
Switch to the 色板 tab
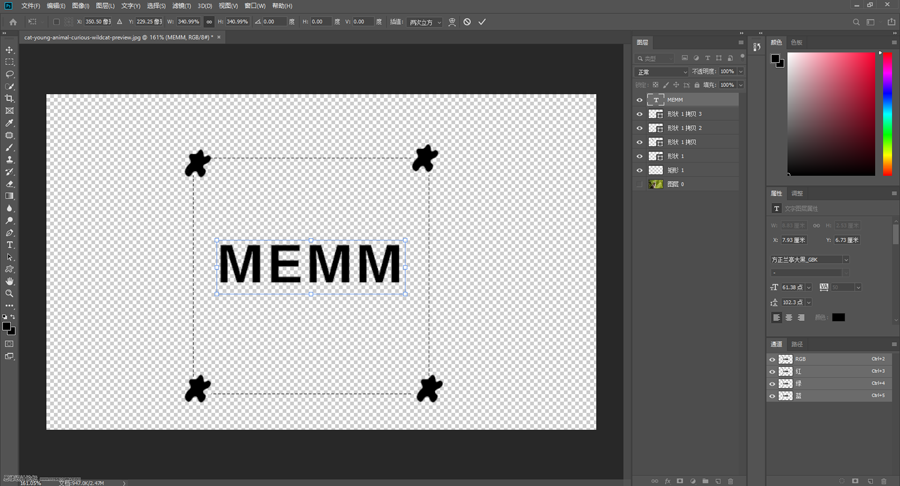pyautogui.click(x=796, y=43)
